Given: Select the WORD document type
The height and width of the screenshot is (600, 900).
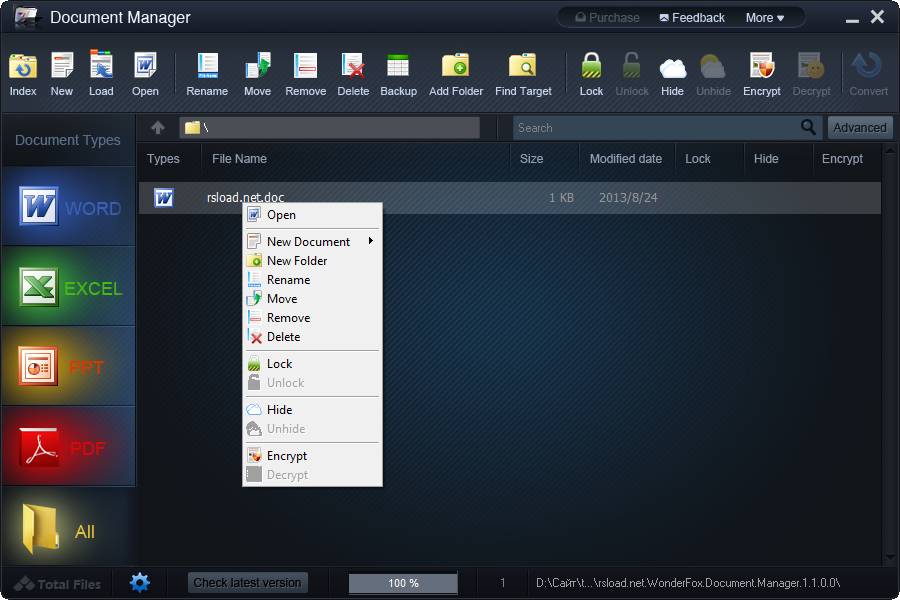Looking at the screenshot, I should click(68, 207).
